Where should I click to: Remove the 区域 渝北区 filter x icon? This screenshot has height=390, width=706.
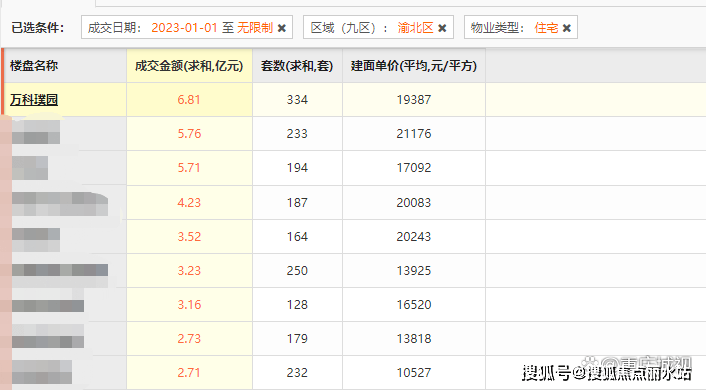pos(442,28)
